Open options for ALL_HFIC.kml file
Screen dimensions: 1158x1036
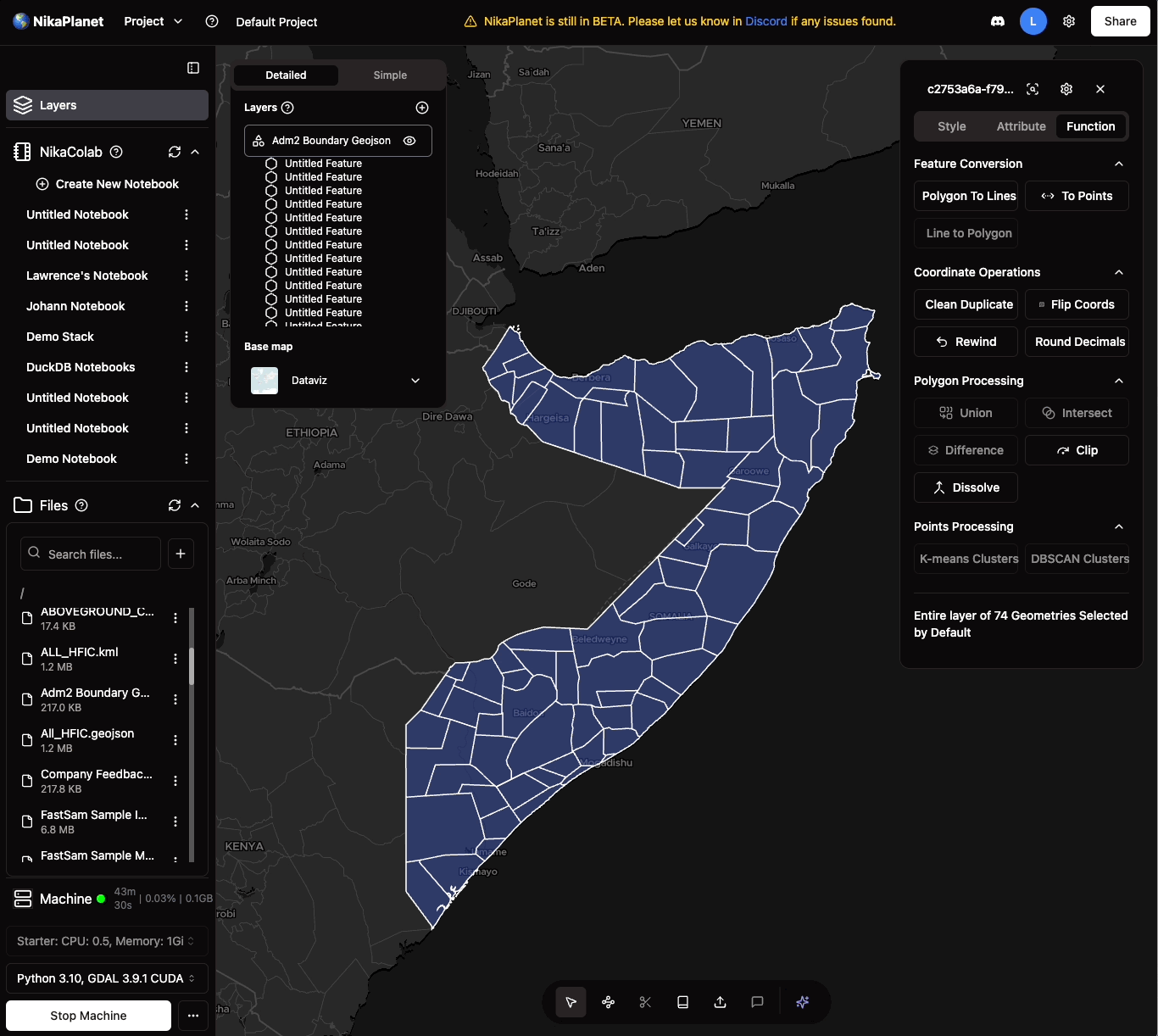click(175, 659)
